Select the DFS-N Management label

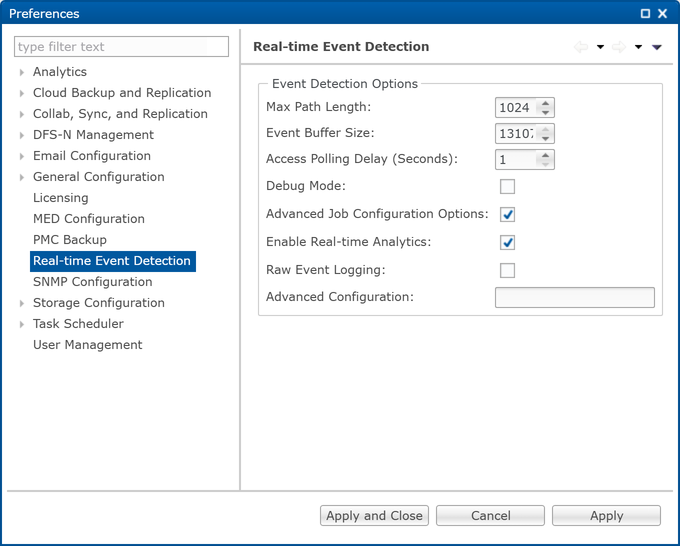[x=93, y=135]
